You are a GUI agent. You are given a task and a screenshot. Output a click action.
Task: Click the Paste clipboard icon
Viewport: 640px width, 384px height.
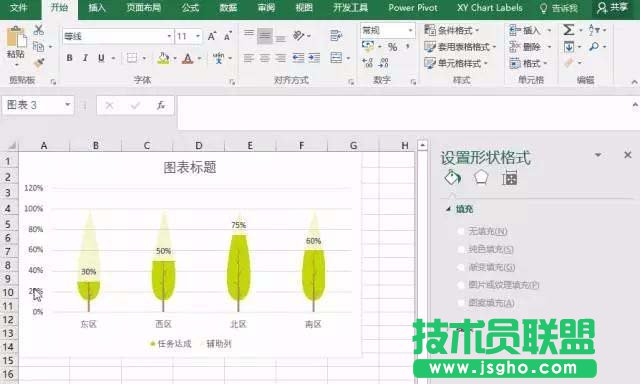pyautogui.click(x=16, y=38)
